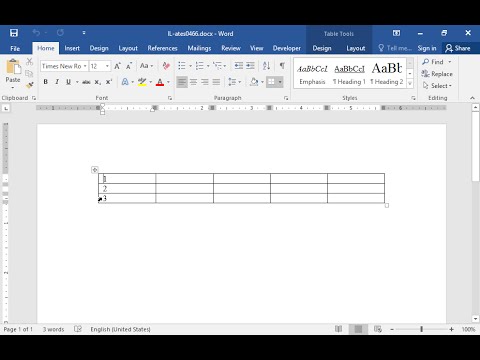Click the Copy icon
480x360 pixels.
30,73
